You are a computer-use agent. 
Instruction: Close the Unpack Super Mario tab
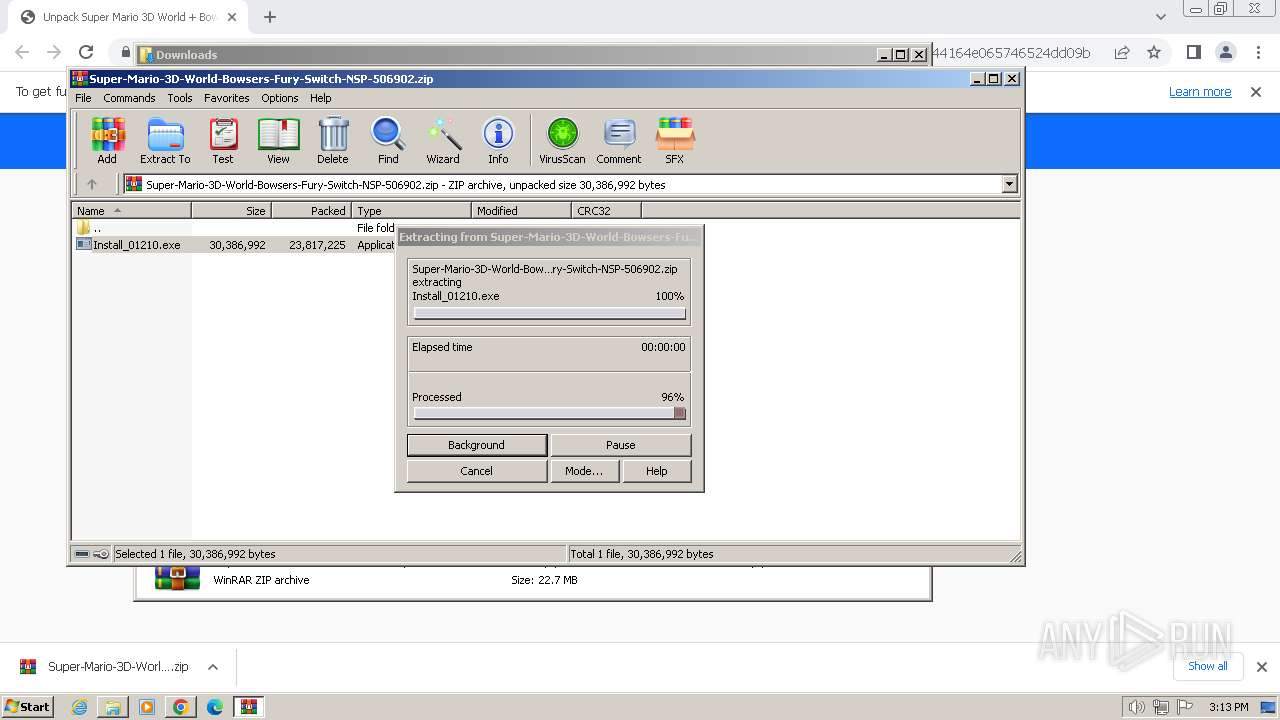click(x=232, y=17)
